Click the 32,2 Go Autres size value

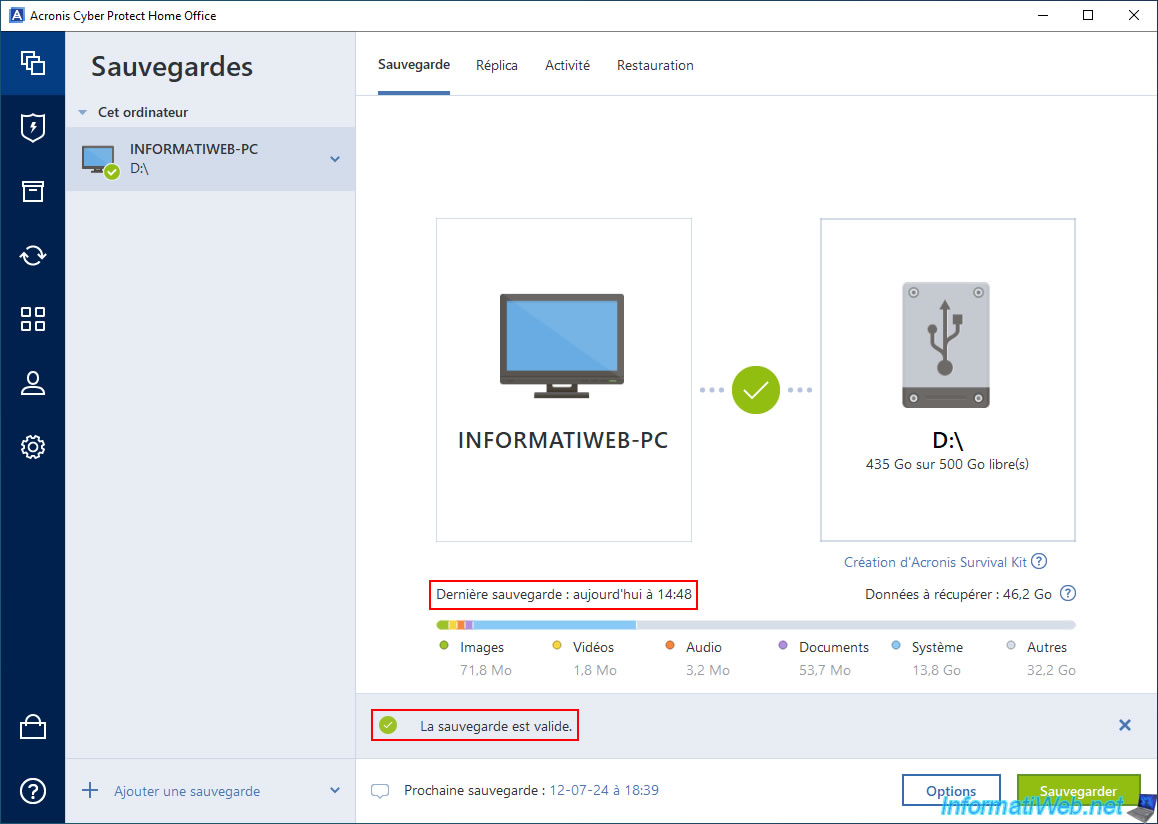tap(1051, 670)
